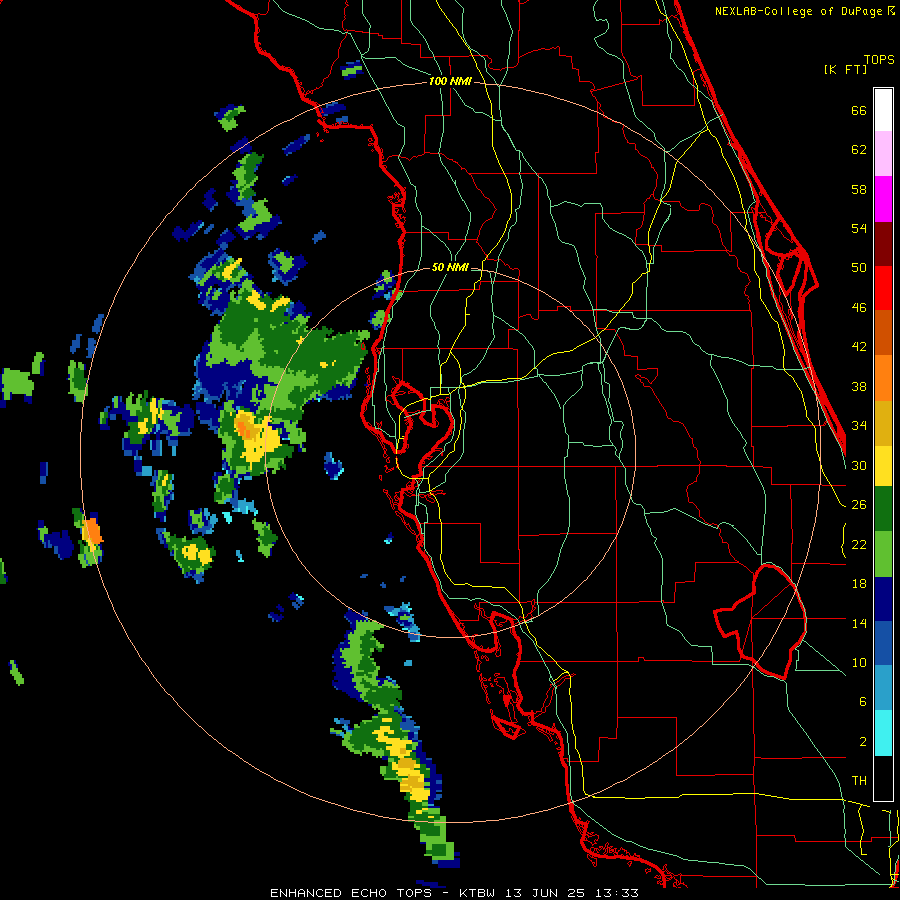Click the 22 legend value

pyautogui.click(x=859, y=545)
